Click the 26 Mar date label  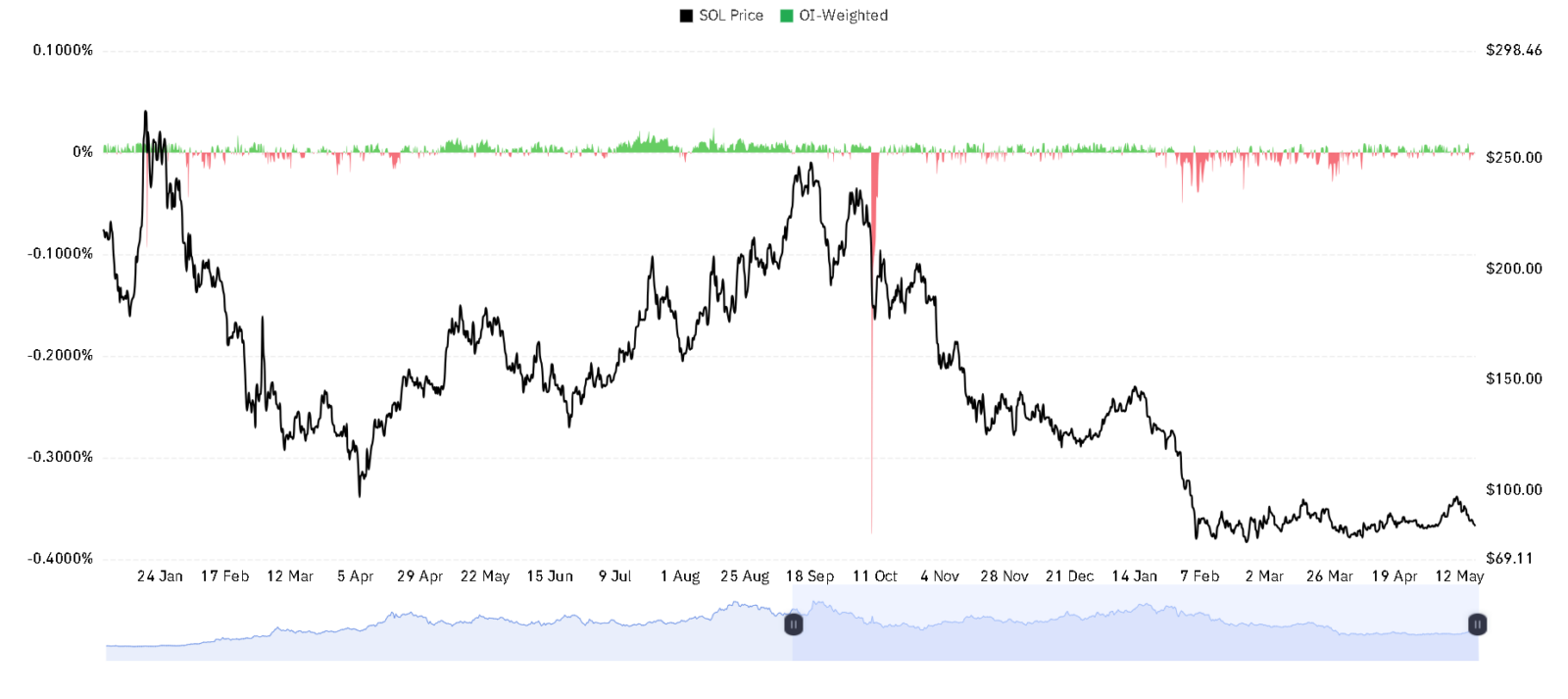point(1330,576)
